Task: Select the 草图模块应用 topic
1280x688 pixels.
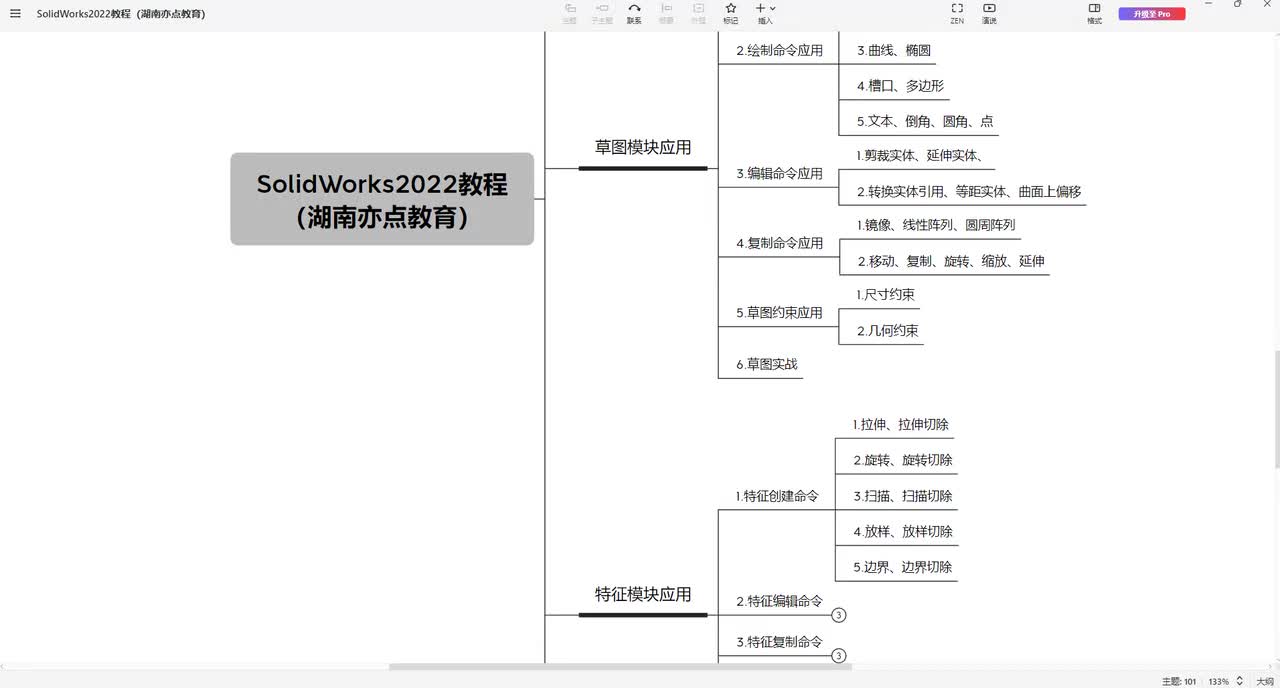Action: 643,147
